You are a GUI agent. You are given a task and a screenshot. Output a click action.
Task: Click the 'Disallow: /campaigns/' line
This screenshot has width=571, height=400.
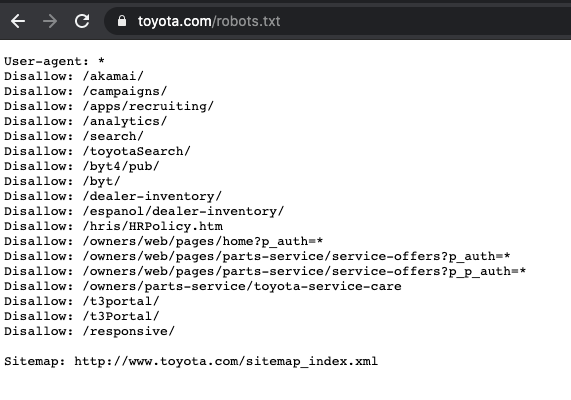point(86,91)
